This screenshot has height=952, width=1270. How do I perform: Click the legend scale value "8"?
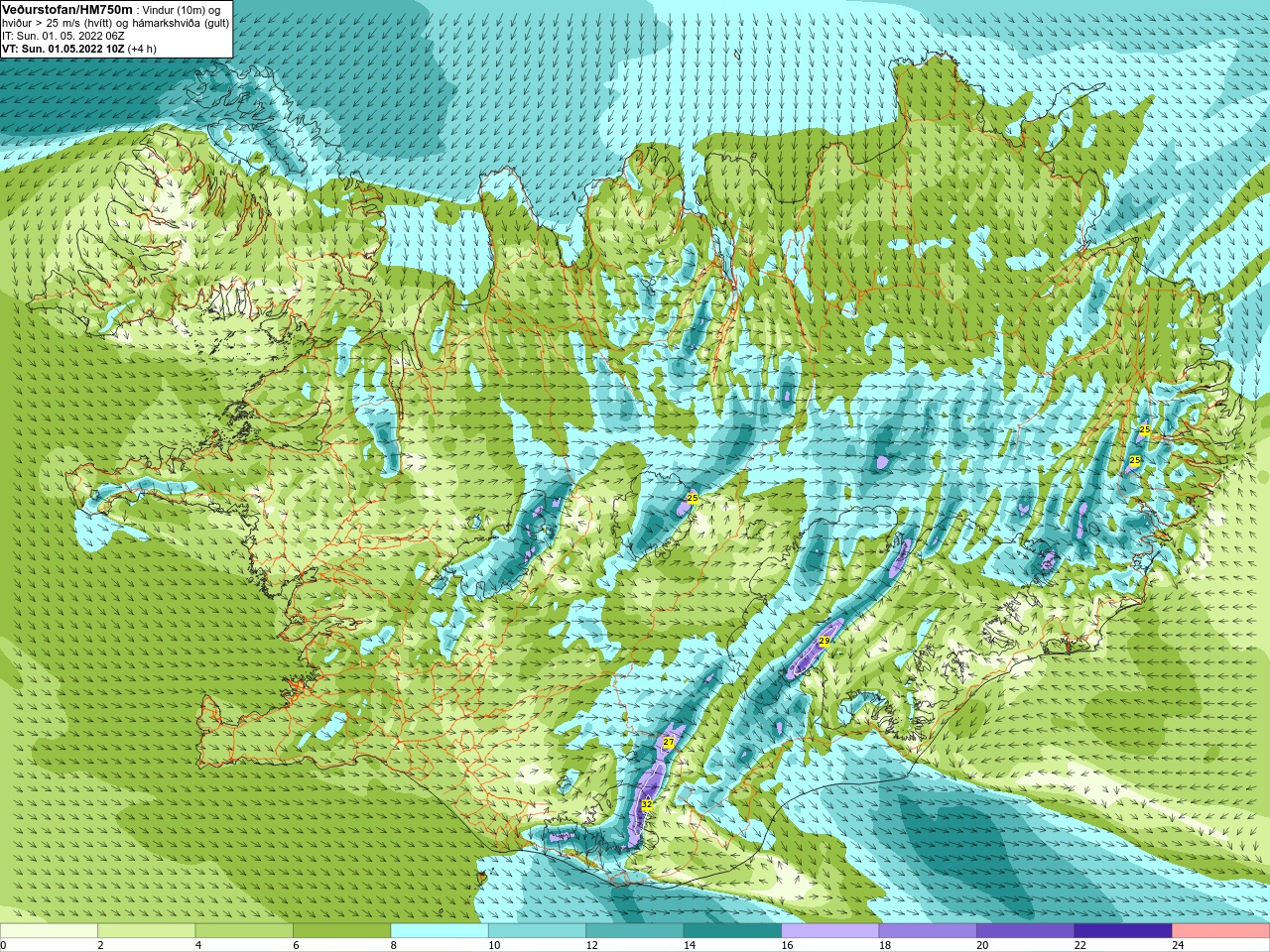tap(394, 945)
